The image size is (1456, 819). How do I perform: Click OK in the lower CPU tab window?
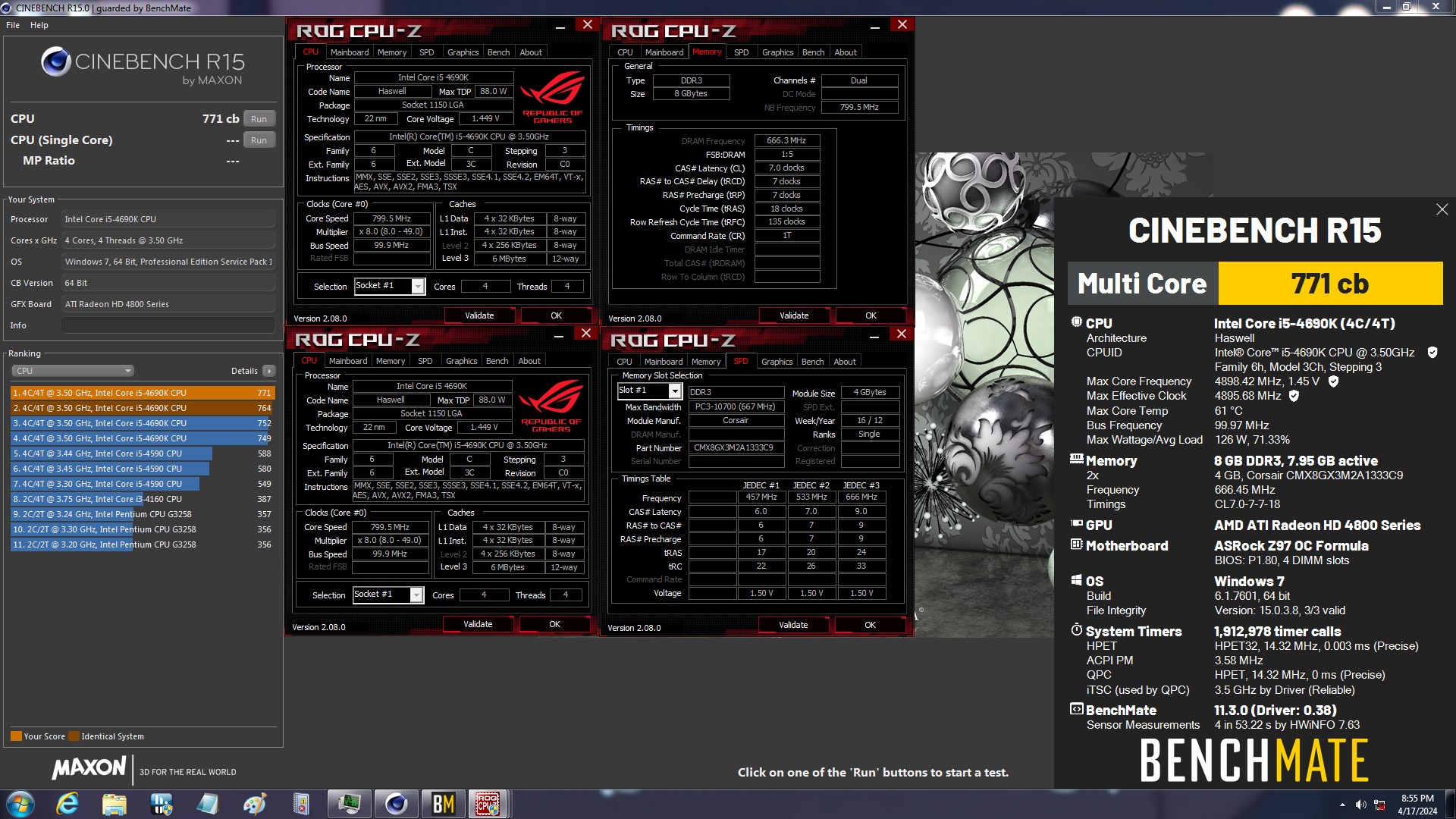point(554,624)
